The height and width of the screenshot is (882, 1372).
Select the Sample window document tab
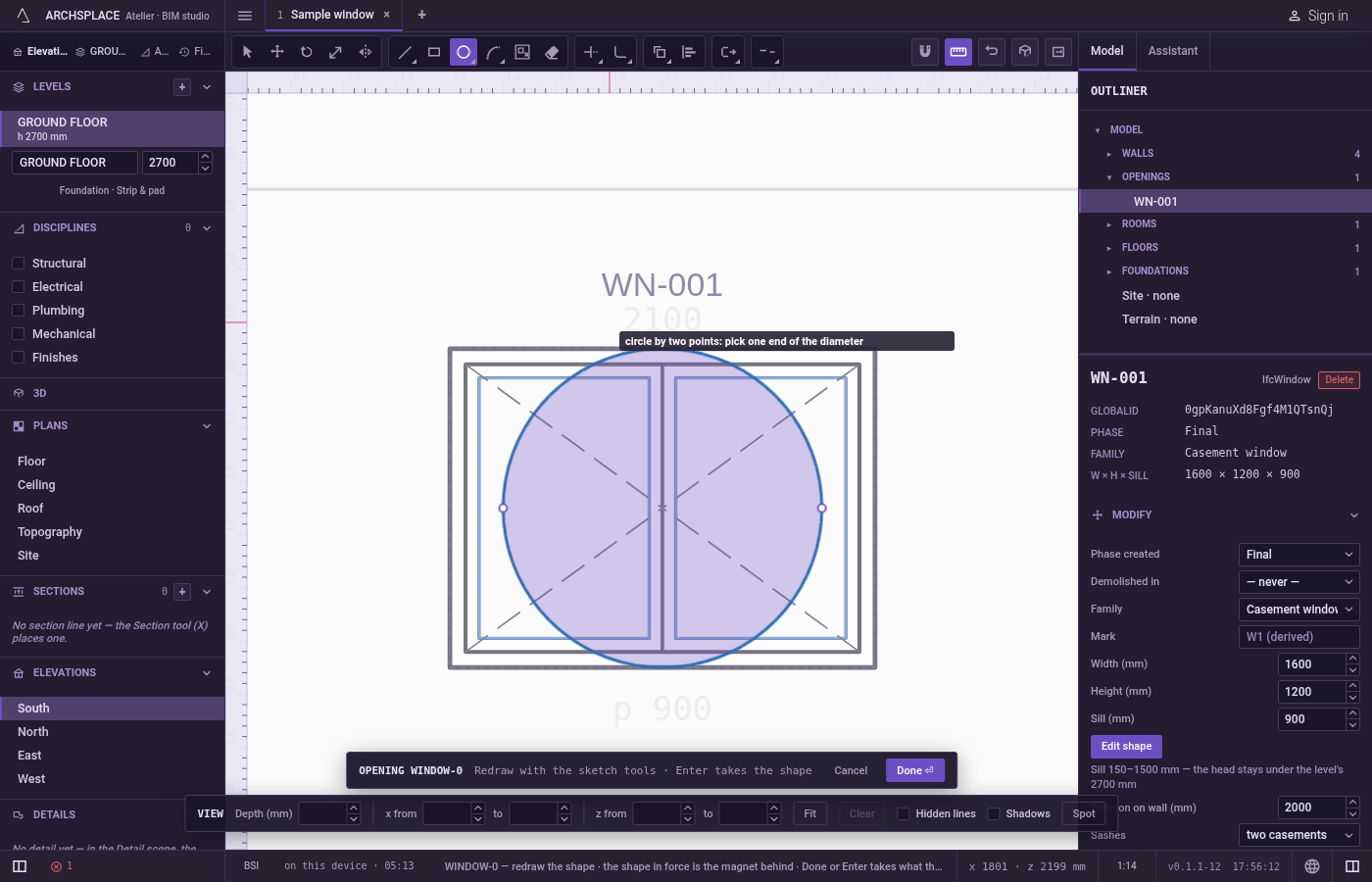(333, 15)
